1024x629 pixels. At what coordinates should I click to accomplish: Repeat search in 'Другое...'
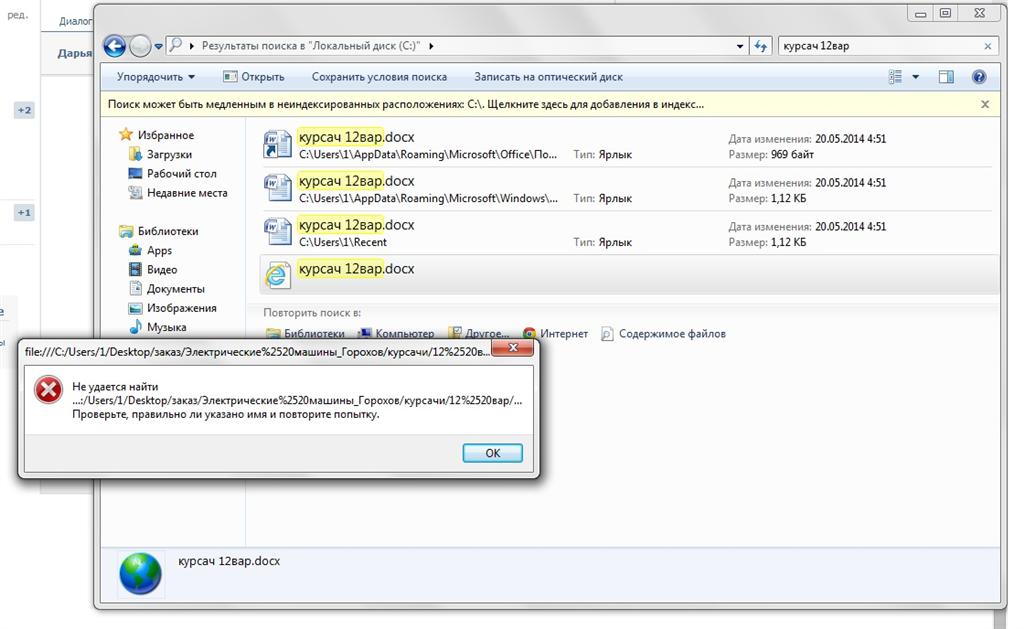click(x=479, y=333)
